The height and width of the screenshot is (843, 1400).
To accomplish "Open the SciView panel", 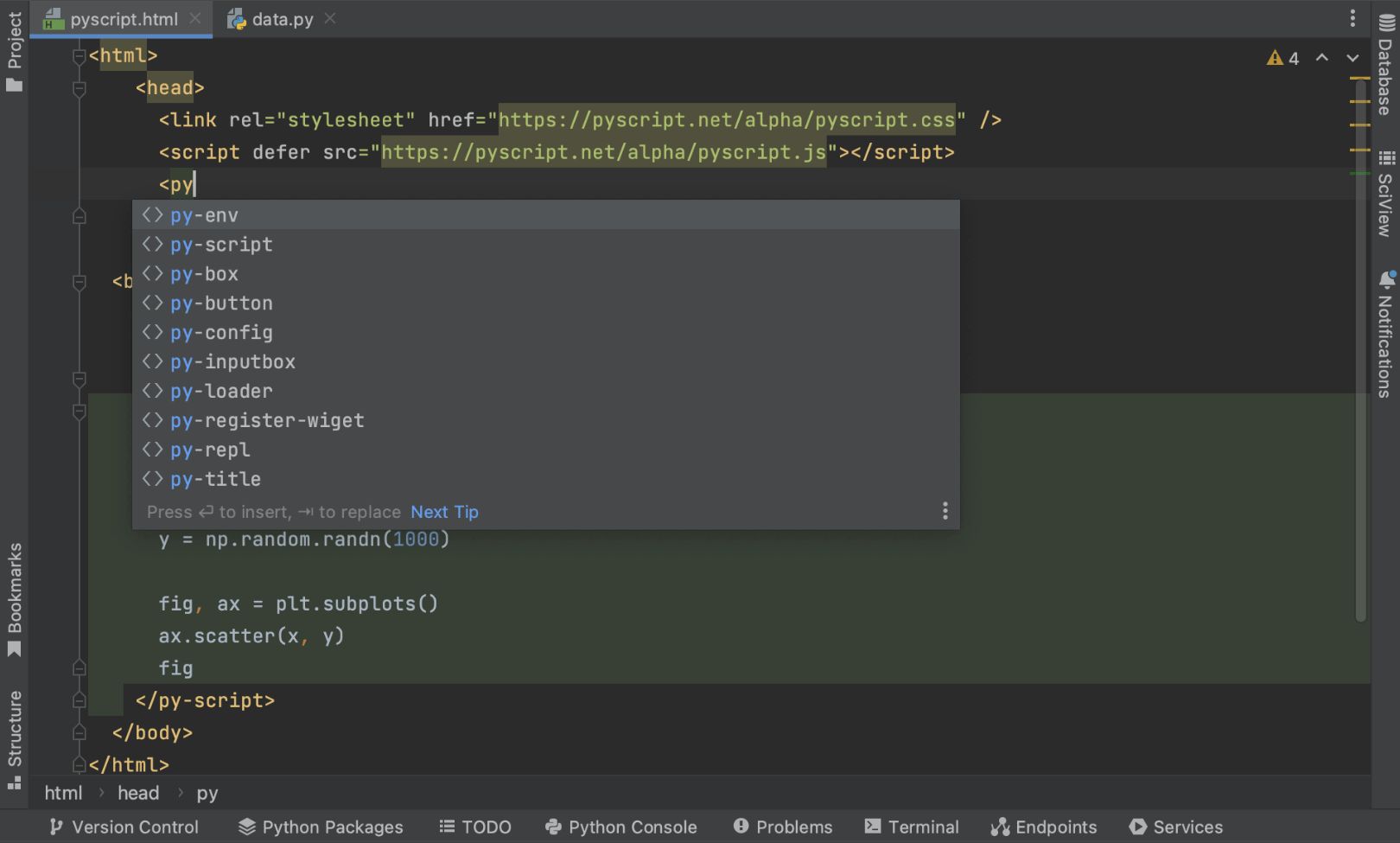I will [1385, 195].
